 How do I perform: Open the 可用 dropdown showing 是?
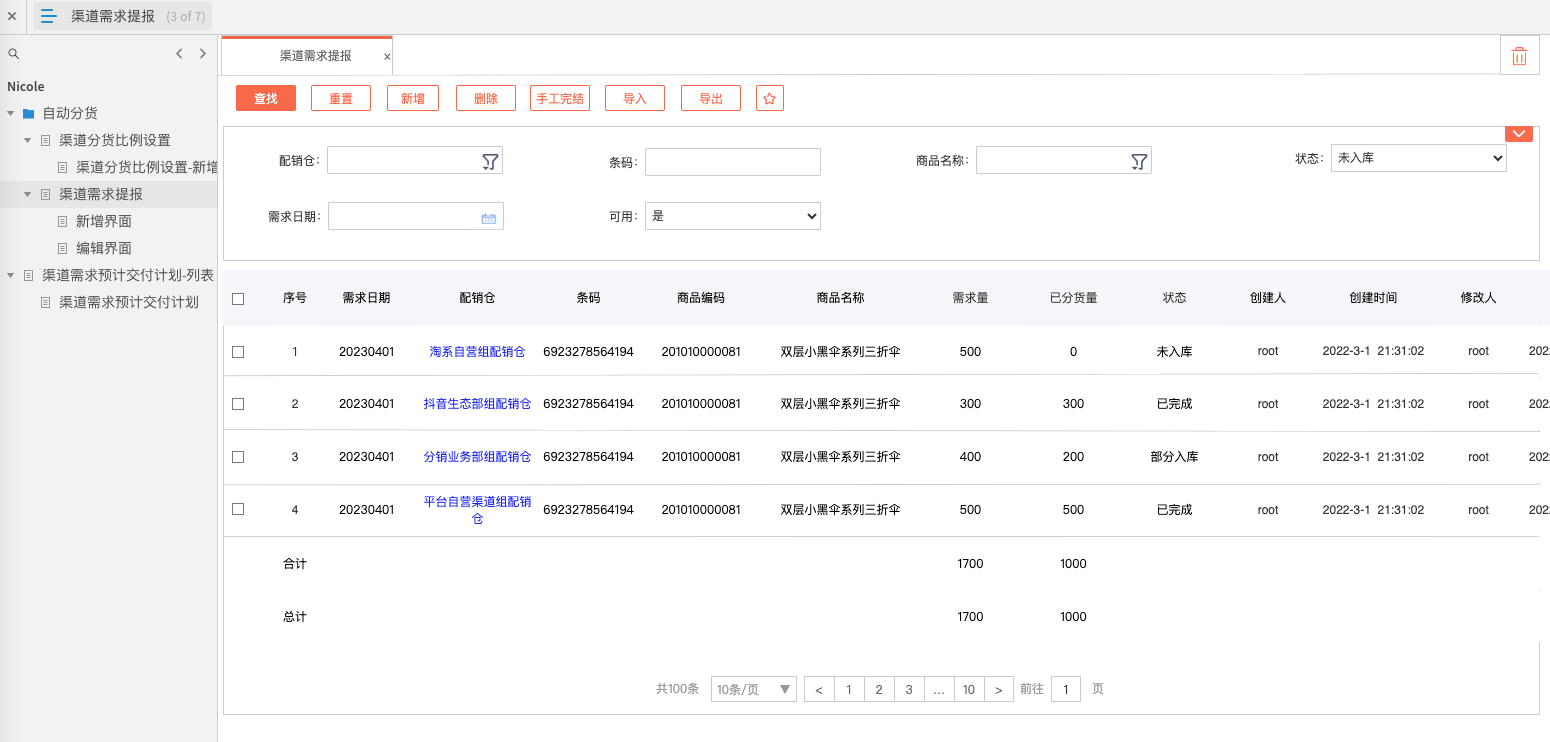coord(732,216)
